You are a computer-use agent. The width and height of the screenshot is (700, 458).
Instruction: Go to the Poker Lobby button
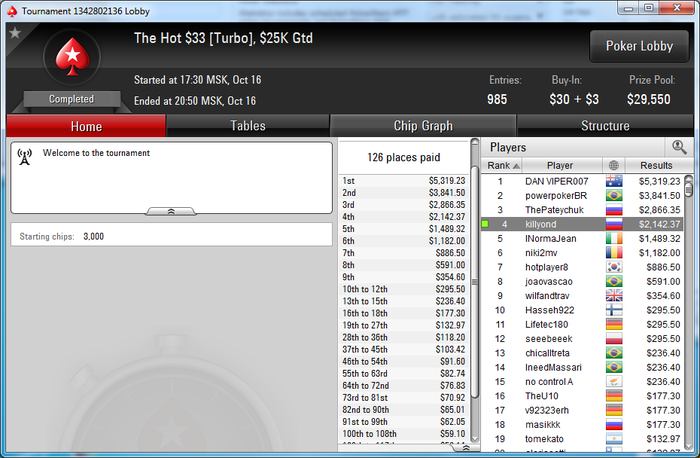[639, 46]
